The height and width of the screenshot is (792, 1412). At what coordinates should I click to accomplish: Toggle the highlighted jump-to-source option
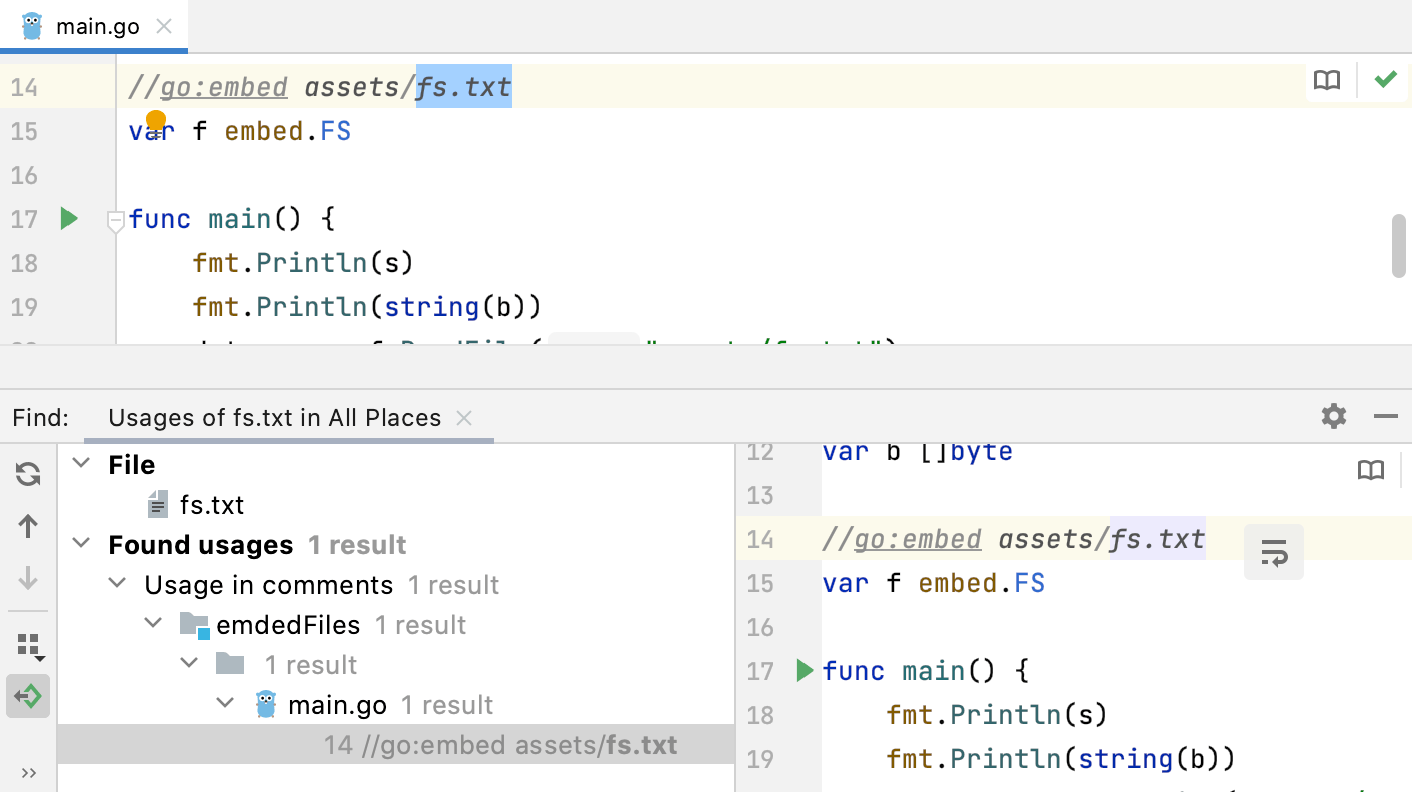tap(28, 695)
